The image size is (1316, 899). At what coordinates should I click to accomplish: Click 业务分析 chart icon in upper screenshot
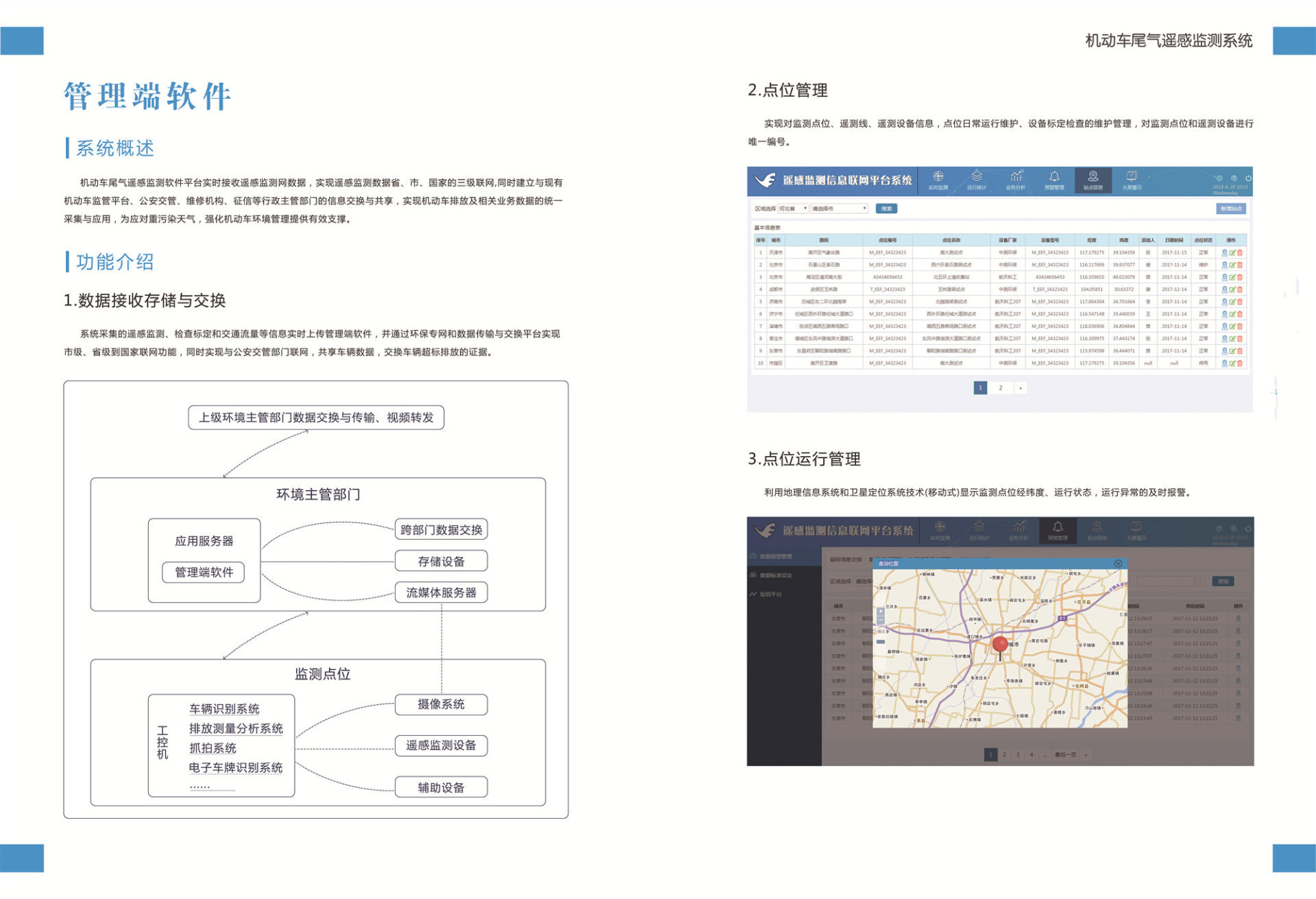click(1016, 178)
